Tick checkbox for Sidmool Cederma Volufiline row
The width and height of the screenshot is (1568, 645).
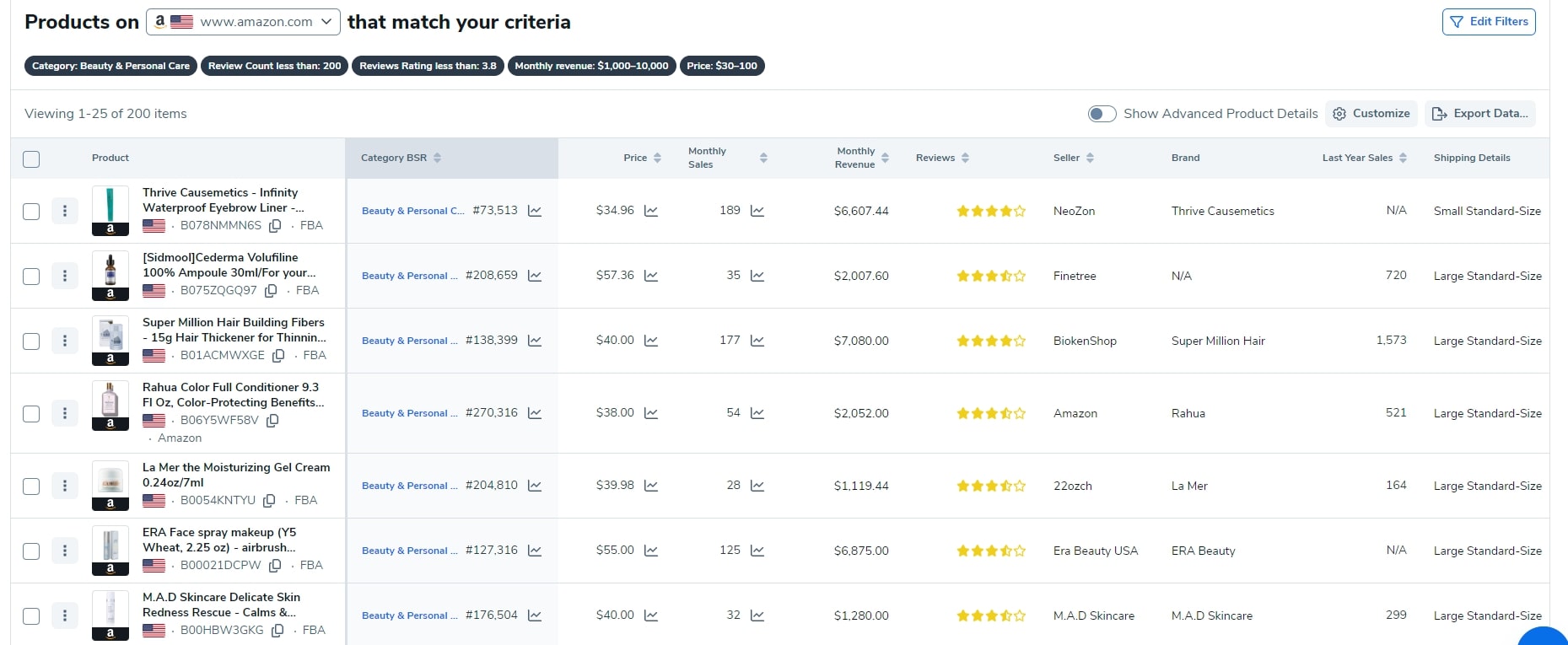(31, 276)
